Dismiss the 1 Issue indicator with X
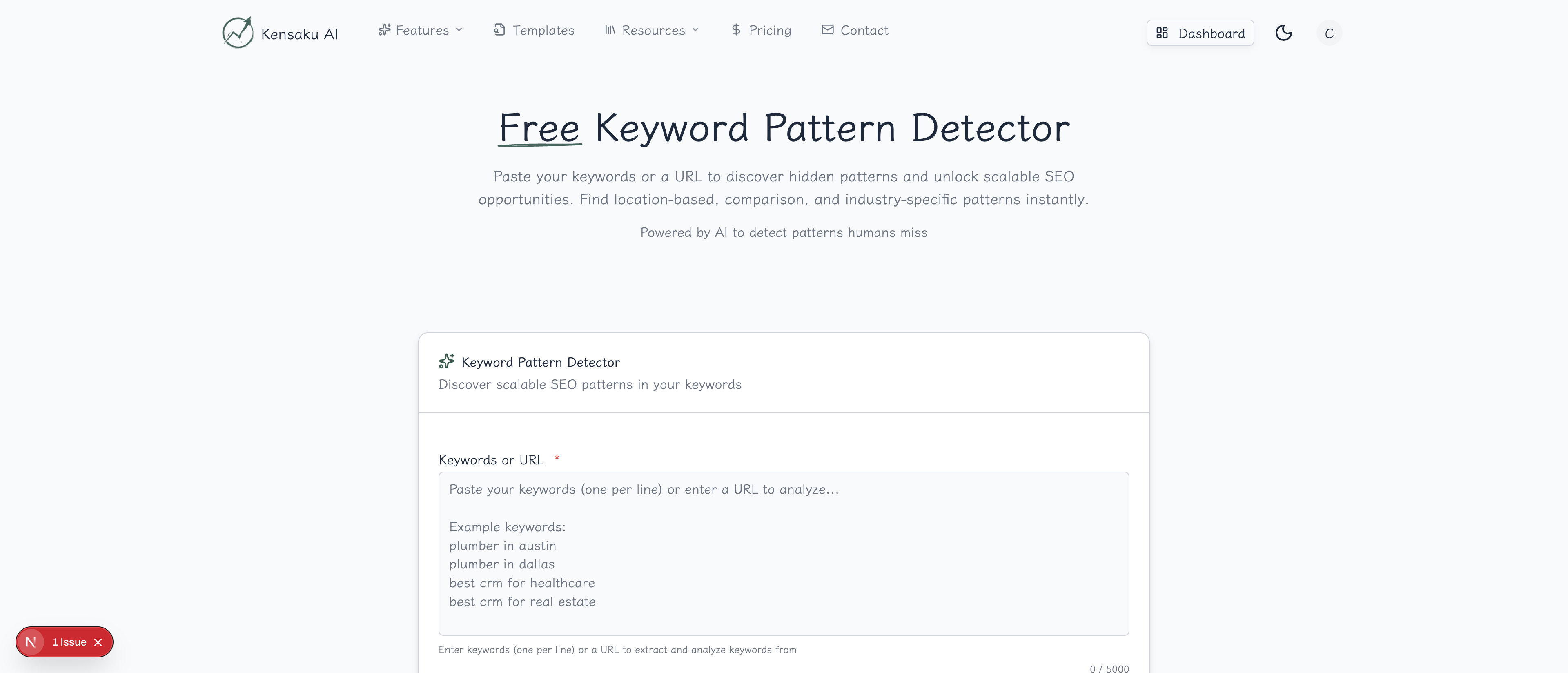Image resolution: width=1568 pixels, height=673 pixels. coord(98,642)
